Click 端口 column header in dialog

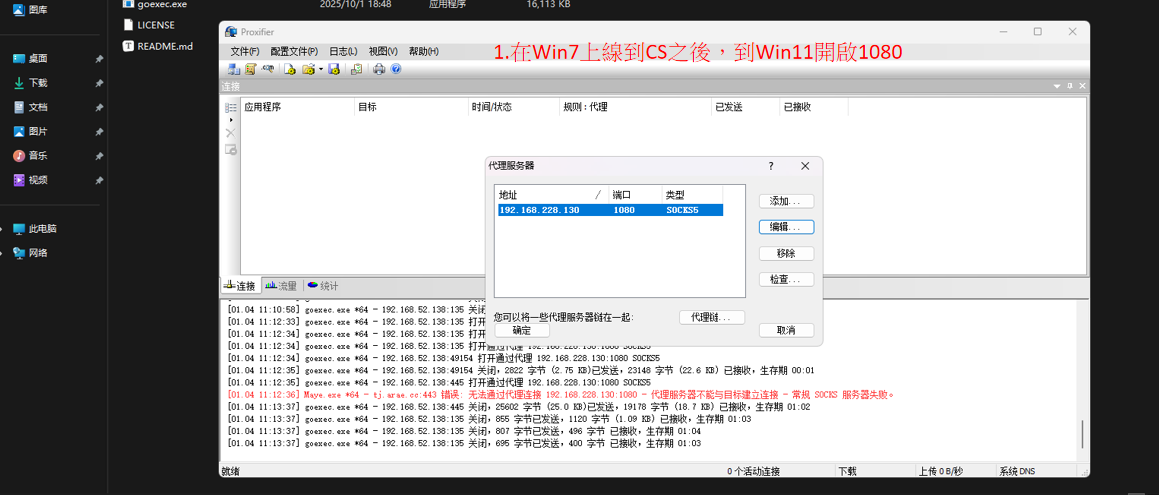635,195
